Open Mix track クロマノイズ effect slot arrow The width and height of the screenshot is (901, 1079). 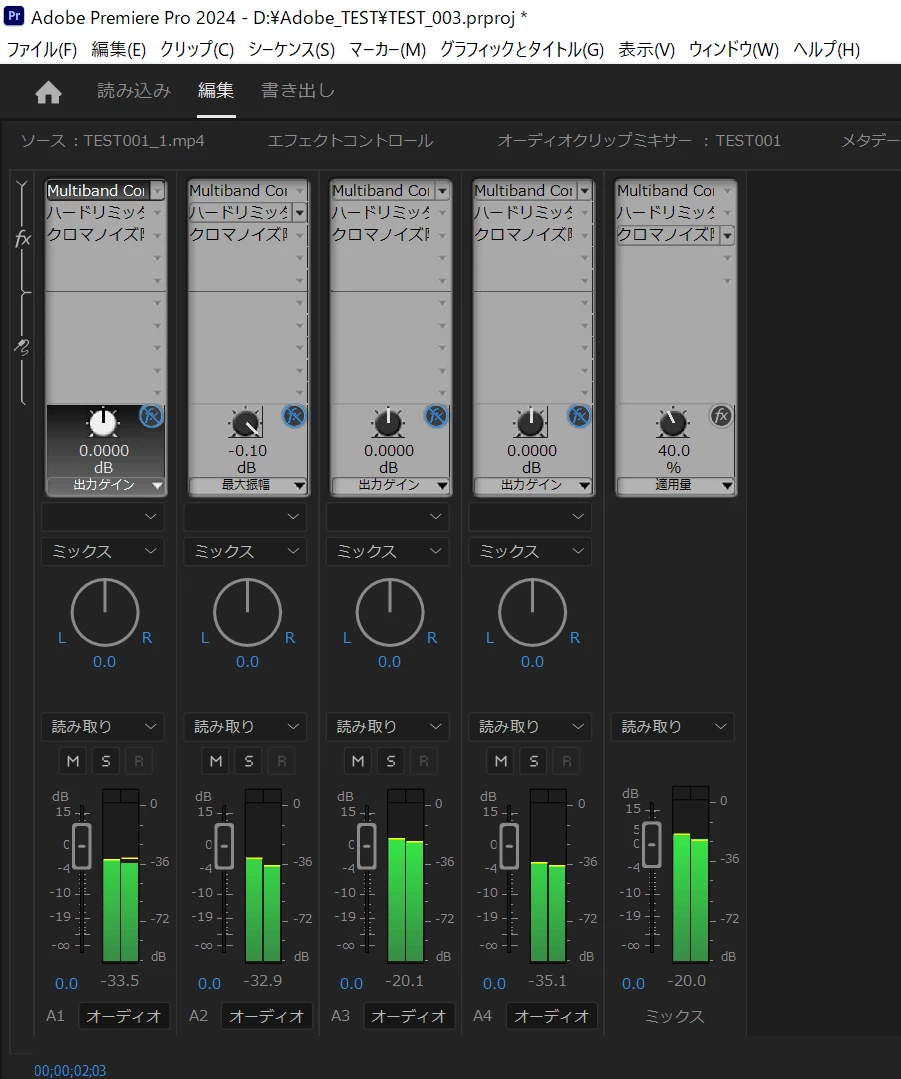(728, 235)
